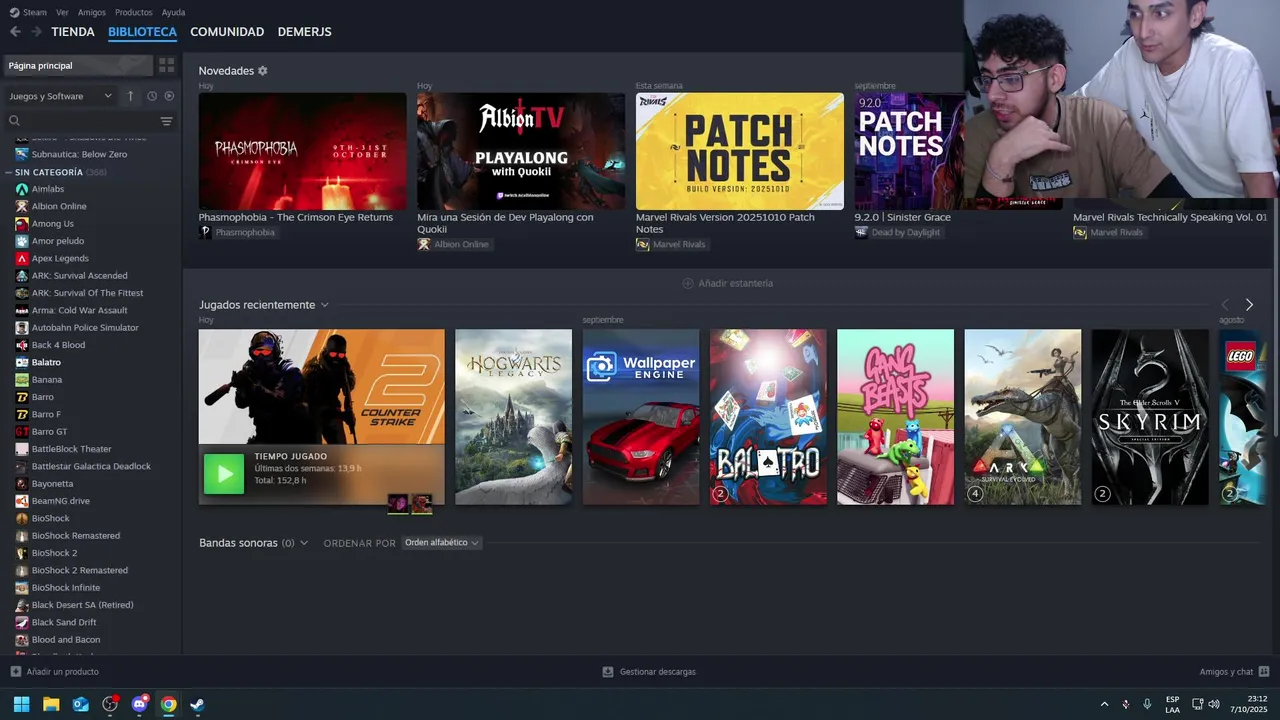Open the DEMERJS profile tab
The height and width of the screenshot is (720, 1280).
[x=305, y=32]
